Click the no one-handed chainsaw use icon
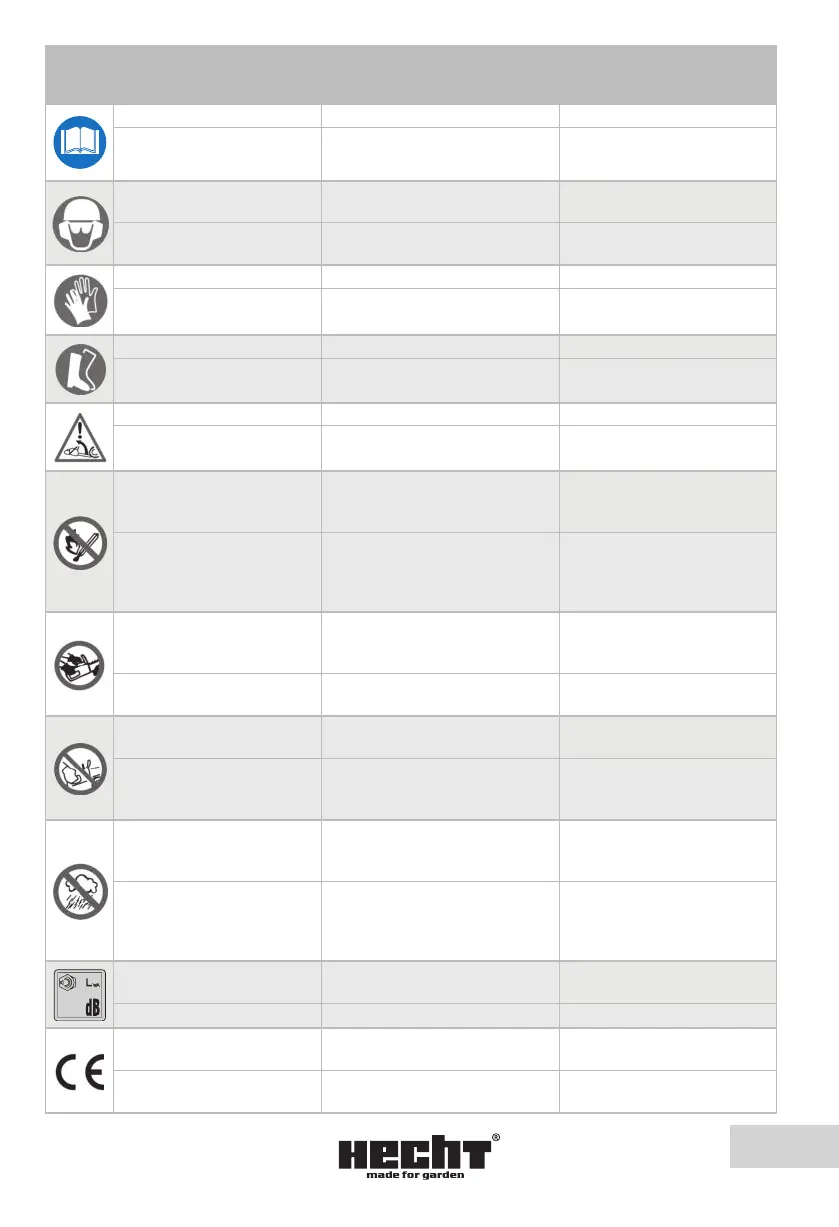 82,664
